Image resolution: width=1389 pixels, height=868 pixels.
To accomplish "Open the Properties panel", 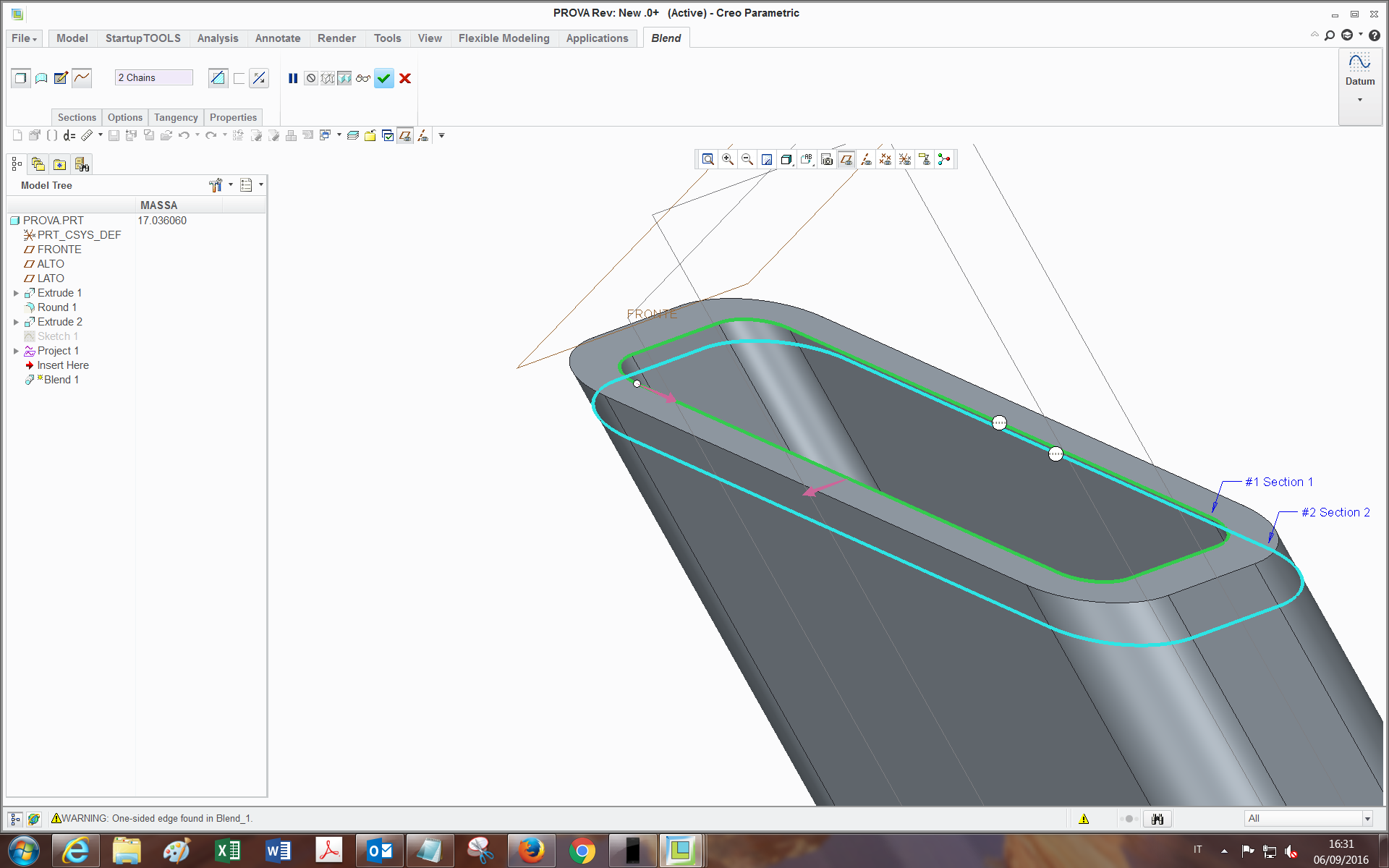I will (x=233, y=117).
